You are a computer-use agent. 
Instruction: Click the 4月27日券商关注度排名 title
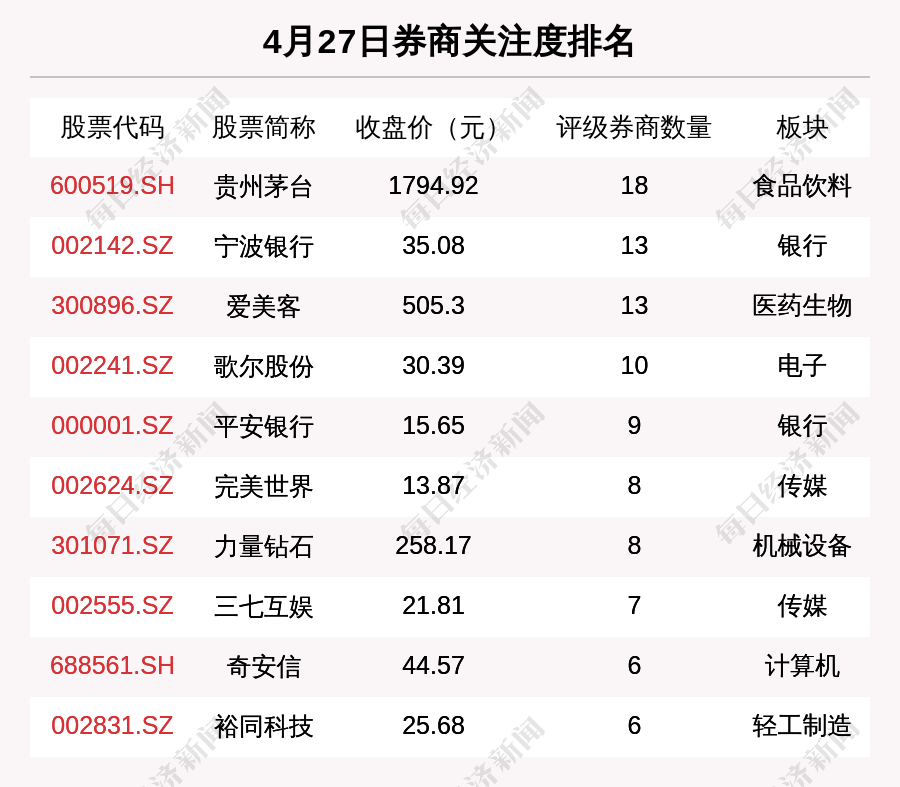coord(449,42)
